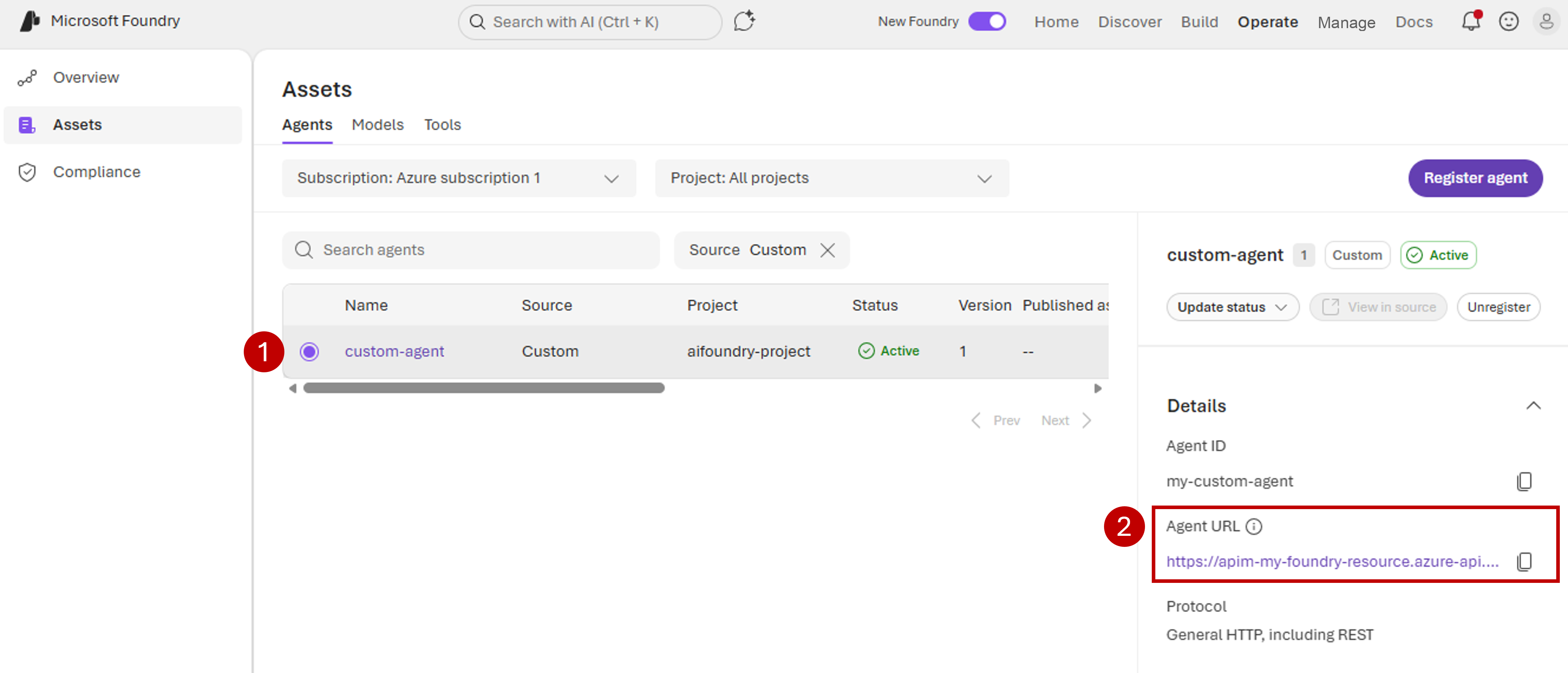The width and height of the screenshot is (1568, 673).
Task: Open the Home menu
Action: (x=1056, y=22)
